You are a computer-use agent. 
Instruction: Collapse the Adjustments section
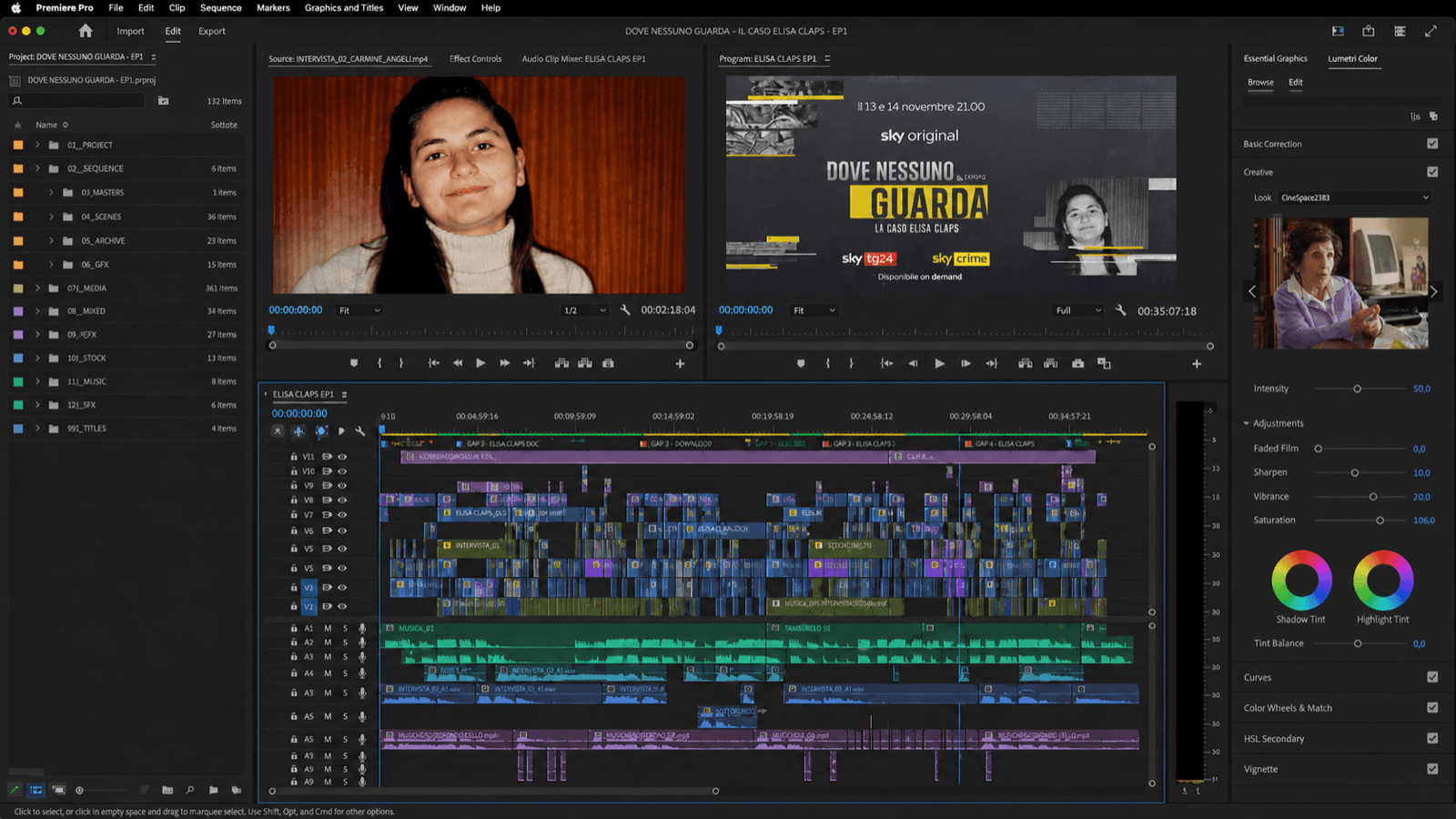coord(1247,423)
